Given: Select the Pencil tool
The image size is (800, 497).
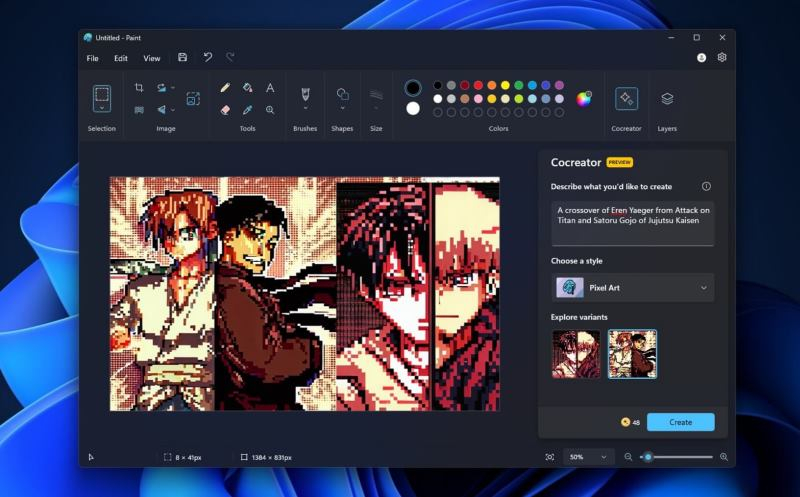Looking at the screenshot, I should 225,88.
